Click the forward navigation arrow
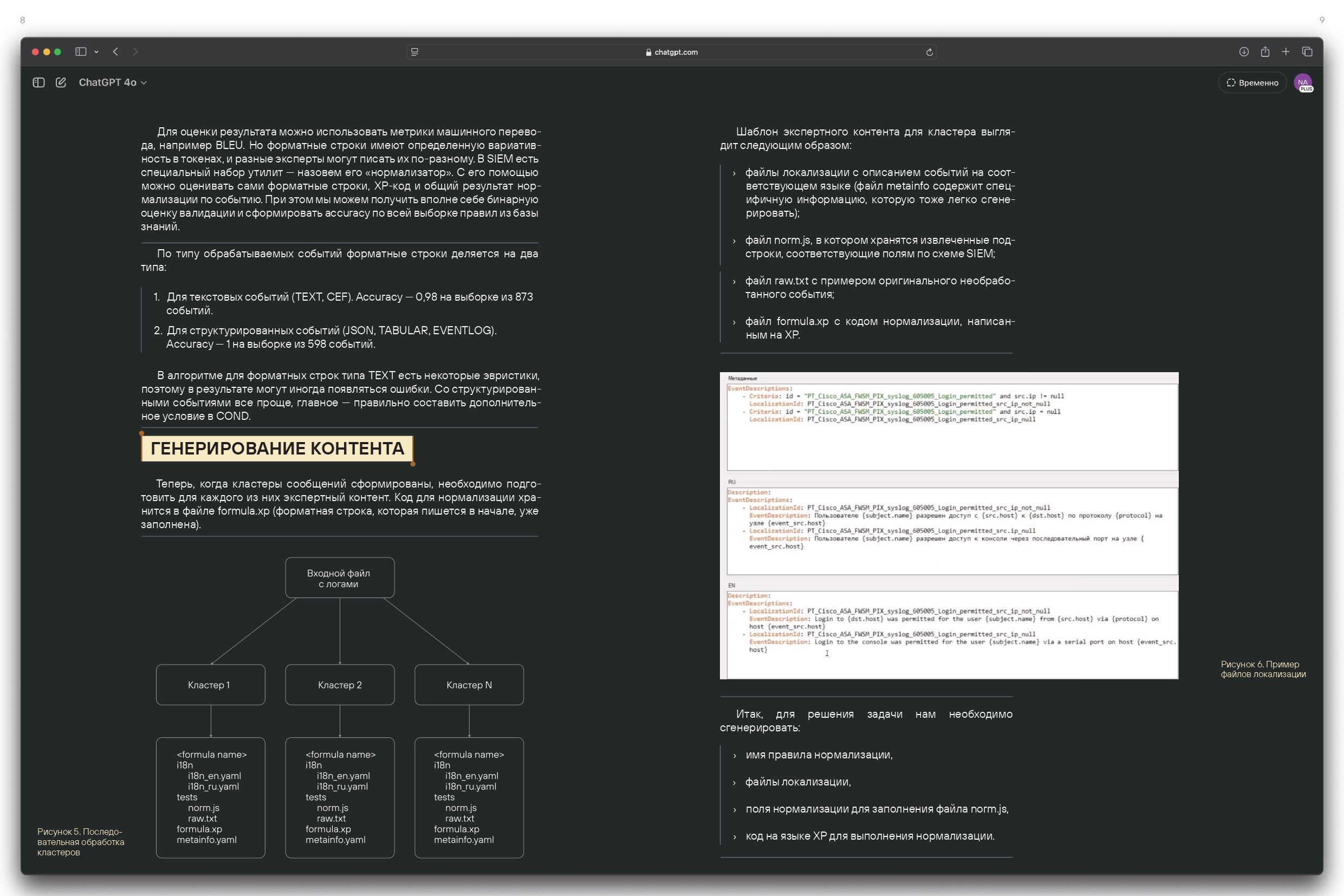The width and height of the screenshot is (1344, 896). click(x=135, y=52)
